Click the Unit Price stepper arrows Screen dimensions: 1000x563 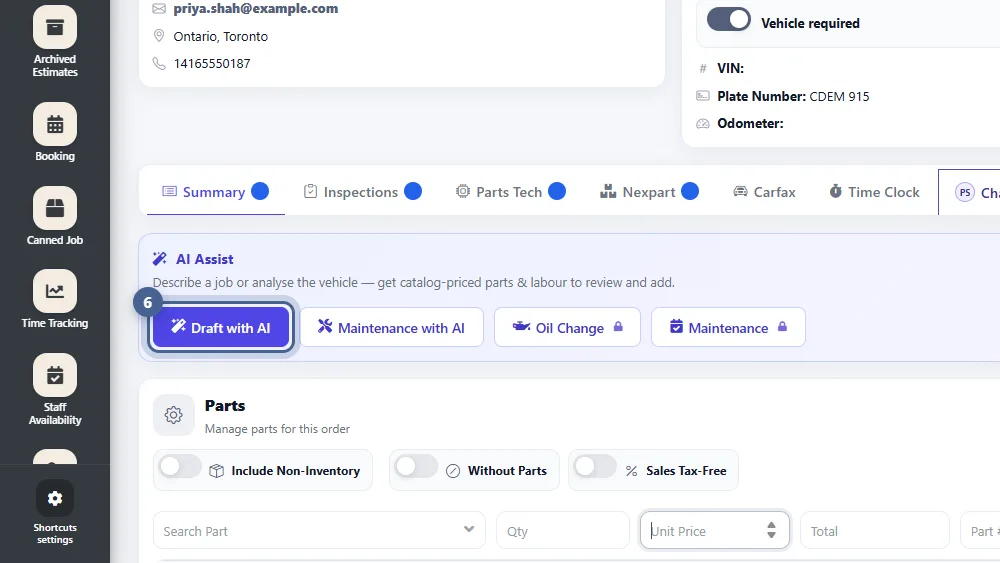pyautogui.click(x=771, y=530)
